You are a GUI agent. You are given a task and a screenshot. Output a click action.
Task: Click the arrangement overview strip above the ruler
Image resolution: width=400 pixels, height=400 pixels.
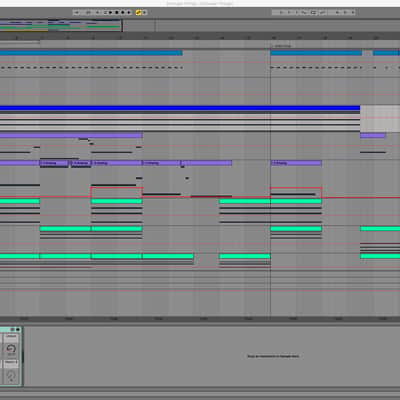(200, 26)
